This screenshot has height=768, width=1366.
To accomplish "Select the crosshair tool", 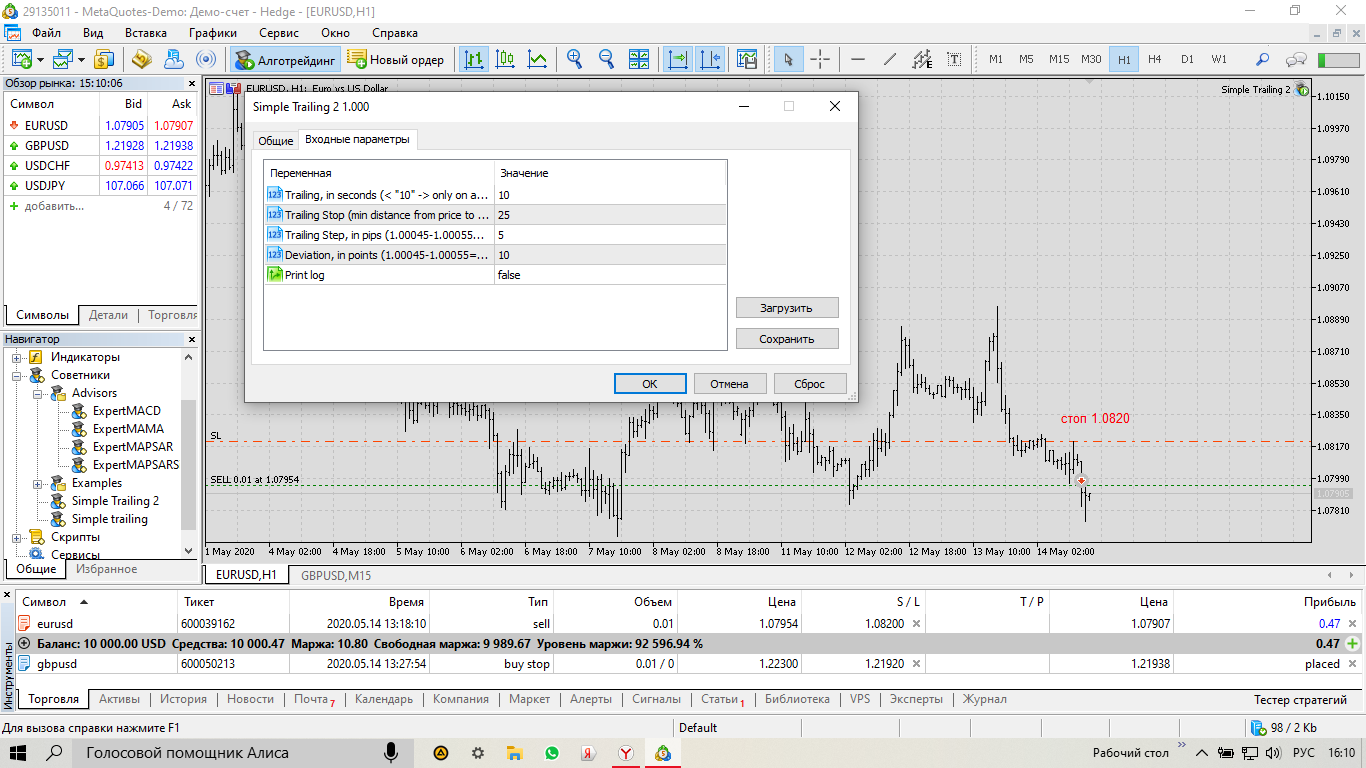I will [820, 59].
